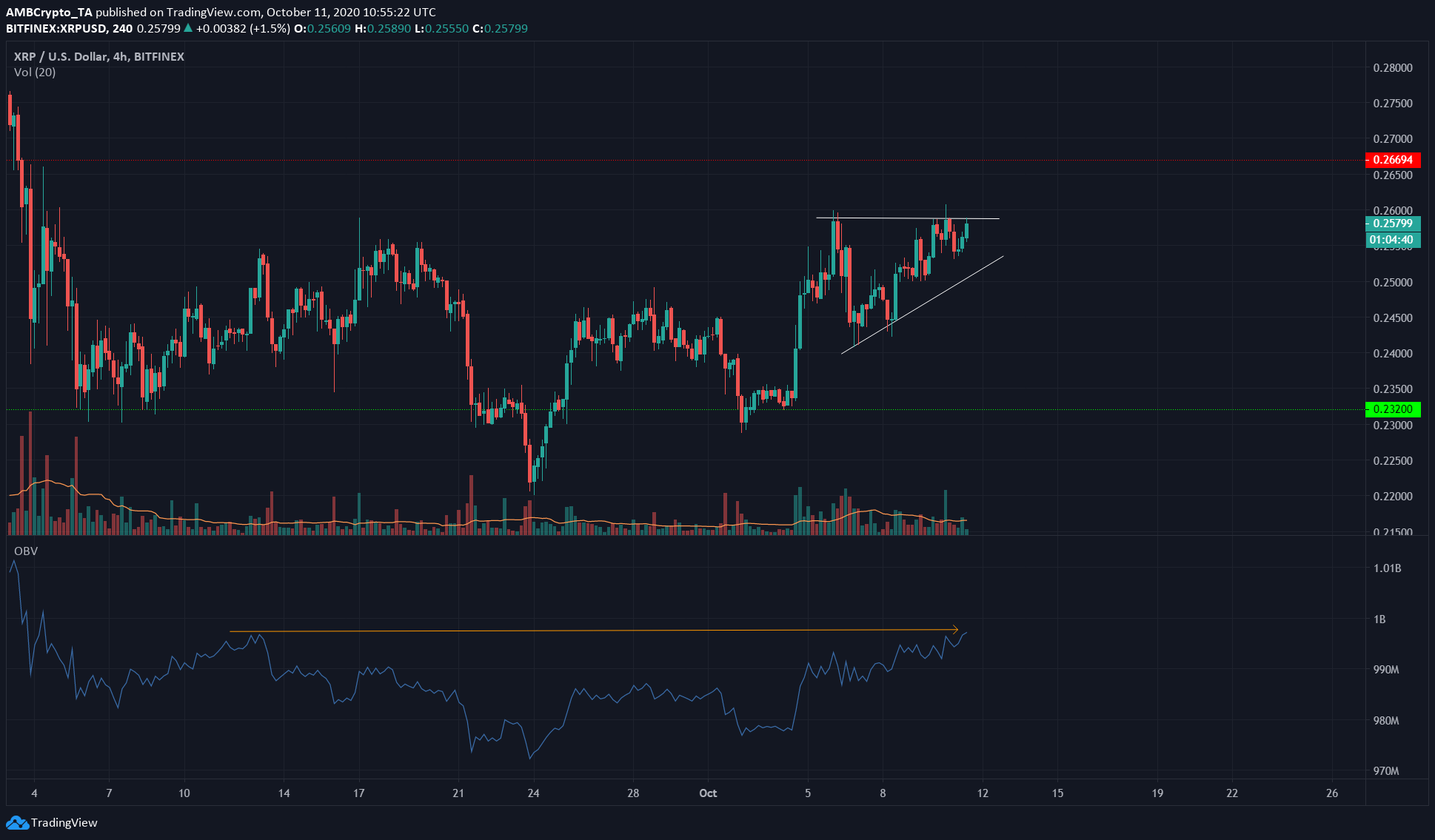Click date 22 on the time axis
This screenshot has width=1435, height=840.
click(x=1232, y=793)
